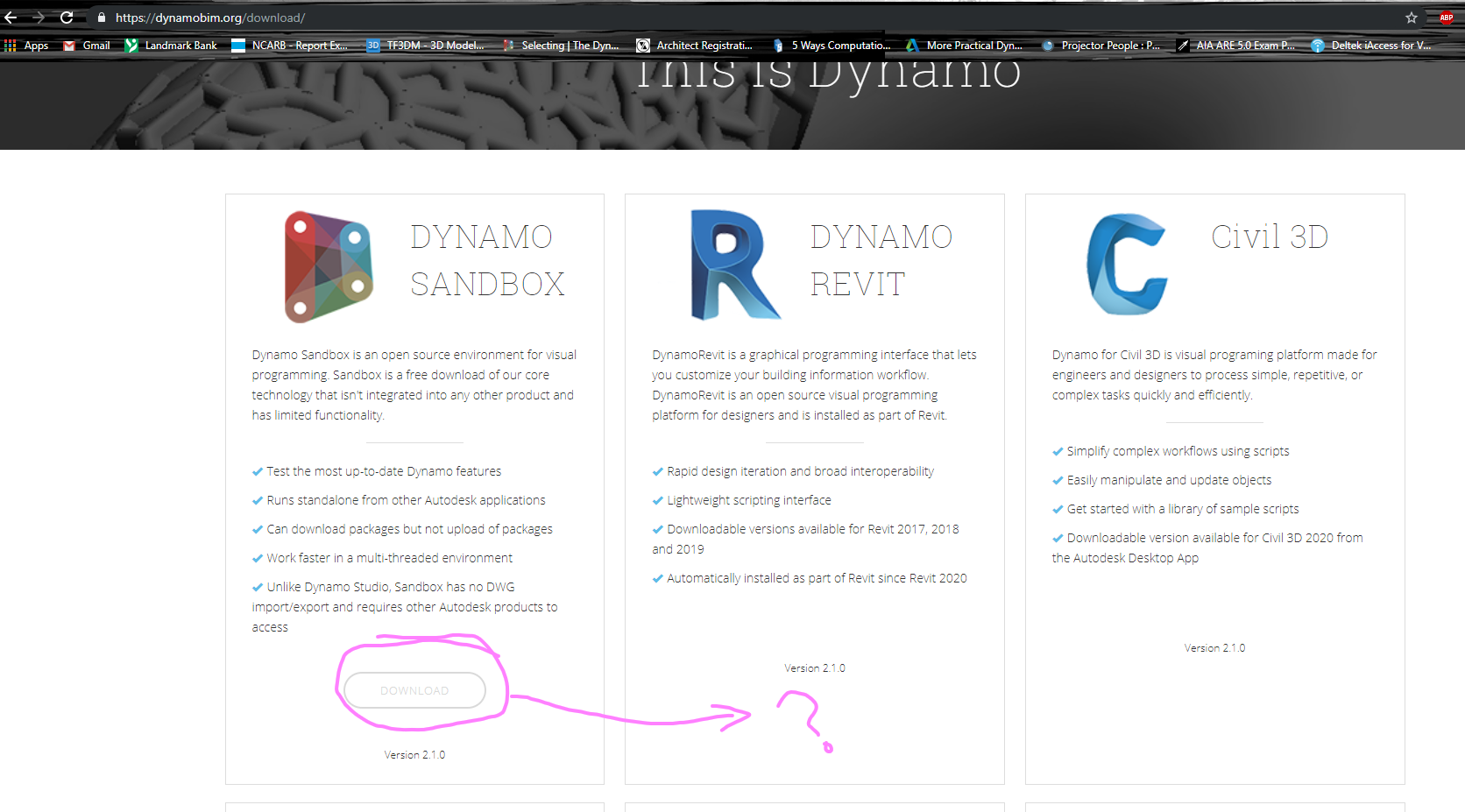Reload the page with the refresh icon
This screenshot has height=812, width=1465.
coord(67,17)
